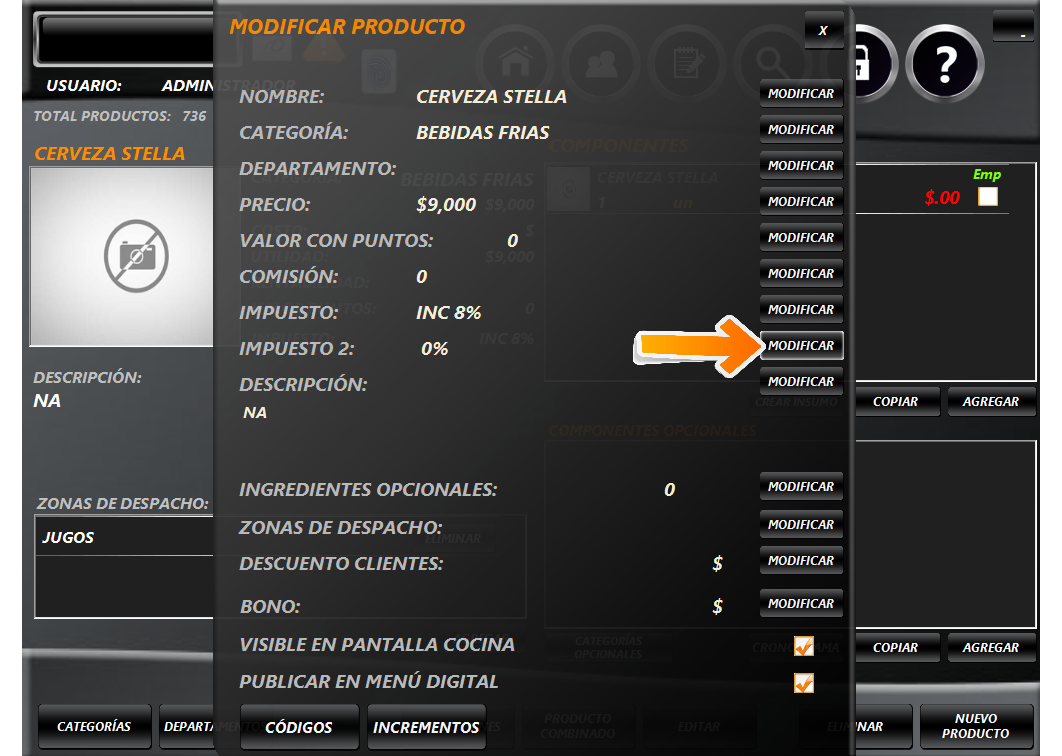Open the INCREMENTOS section
The height and width of the screenshot is (756, 1062).
pyautogui.click(x=426, y=727)
